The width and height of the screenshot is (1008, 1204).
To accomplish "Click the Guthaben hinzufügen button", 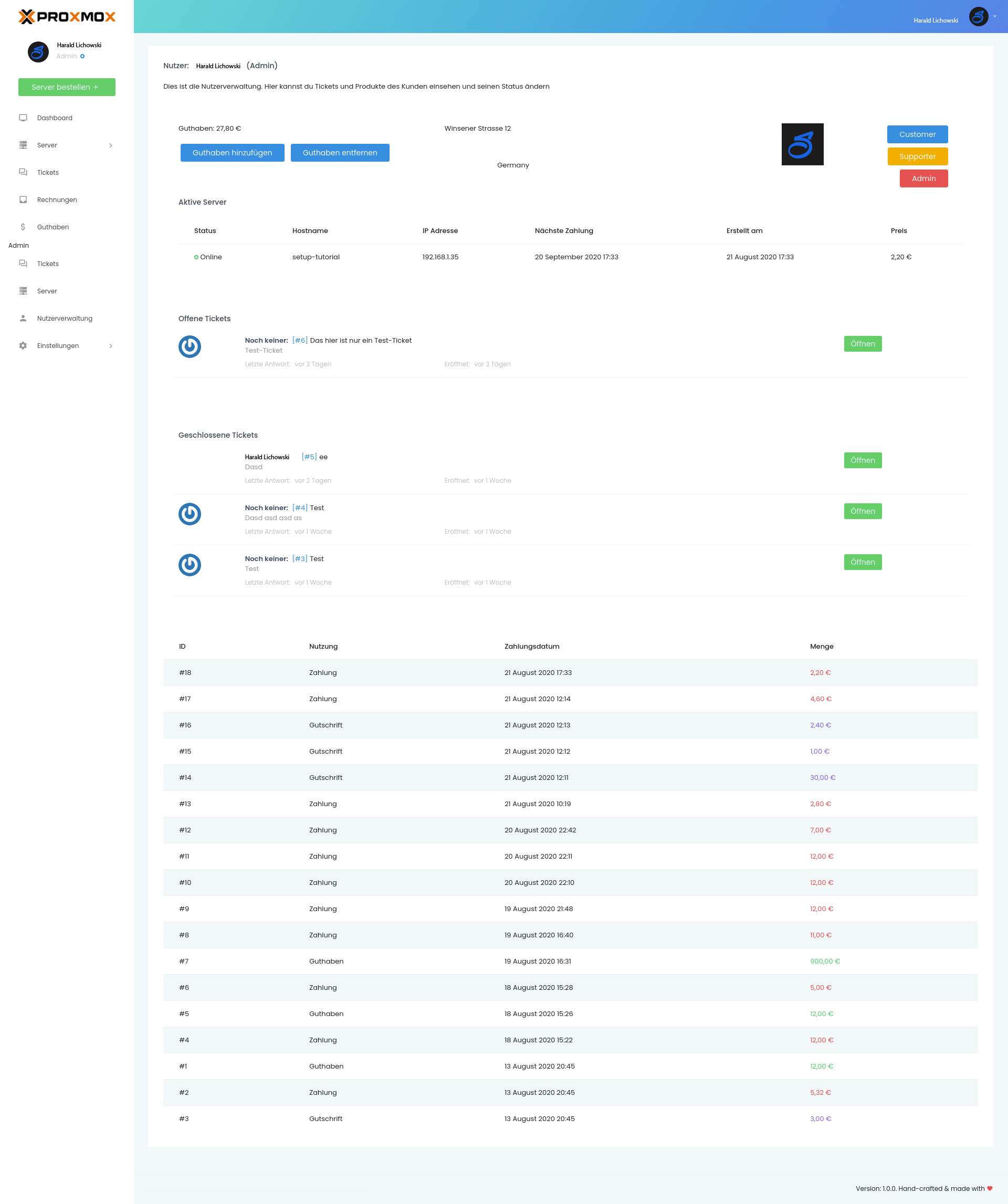I will point(232,153).
